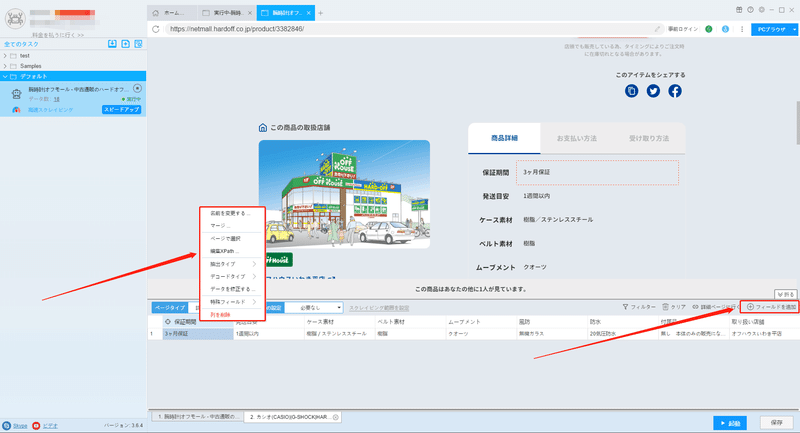Screen dimensions: 800x433
Task: Click the クリア trash button
Action: click(x=674, y=307)
